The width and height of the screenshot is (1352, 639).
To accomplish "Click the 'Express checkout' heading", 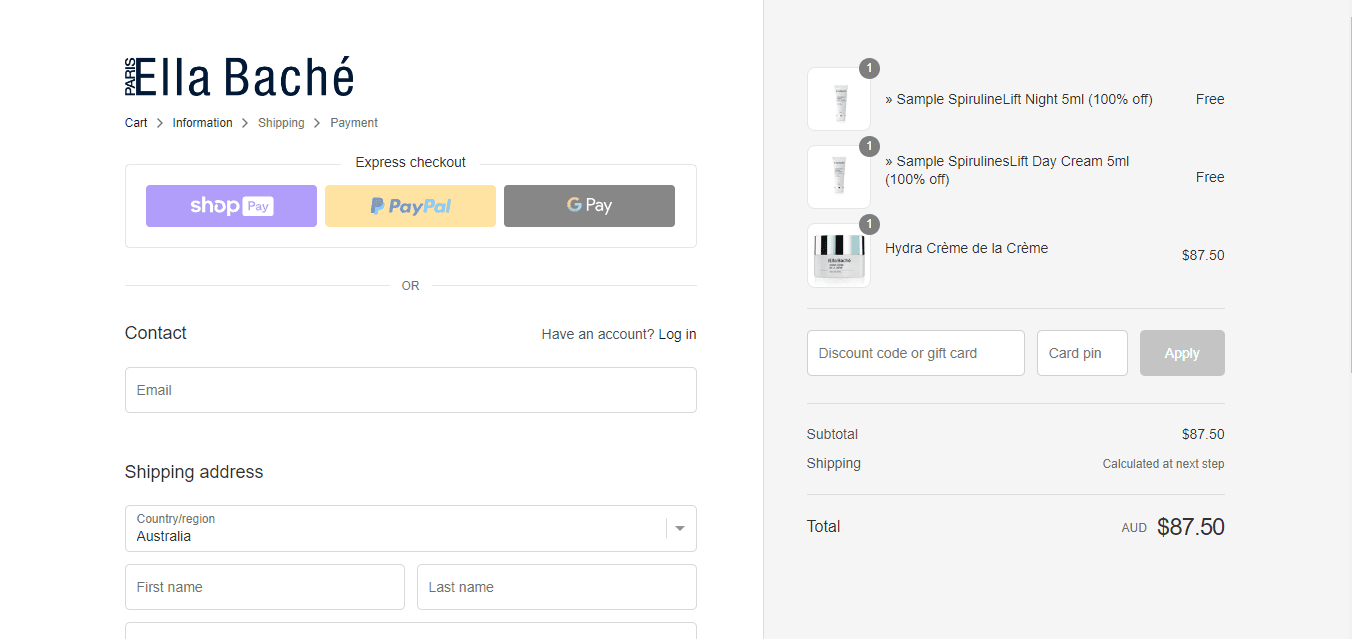I will 410,162.
